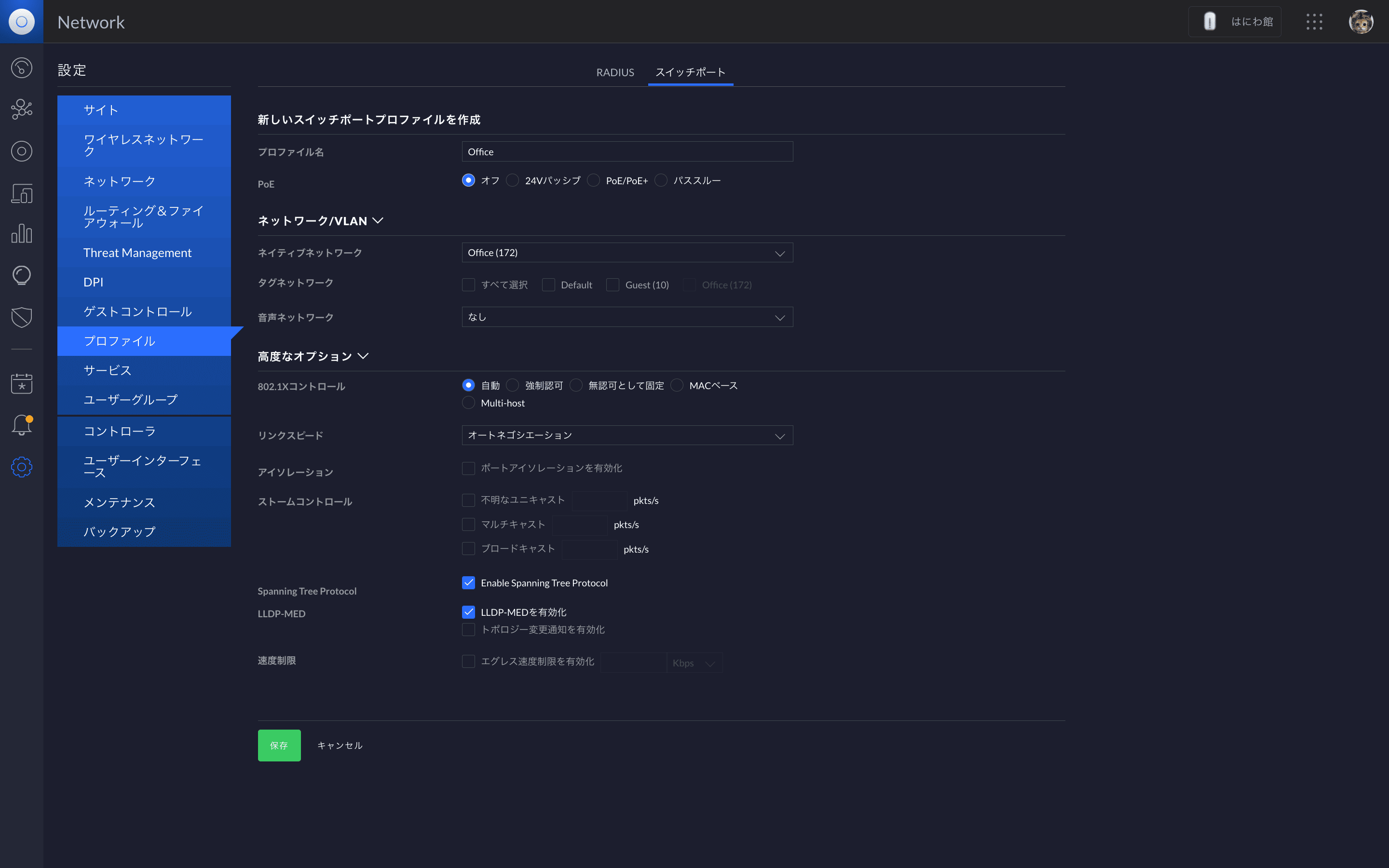
Task: Open the Statistics bar chart icon
Action: 21,234
